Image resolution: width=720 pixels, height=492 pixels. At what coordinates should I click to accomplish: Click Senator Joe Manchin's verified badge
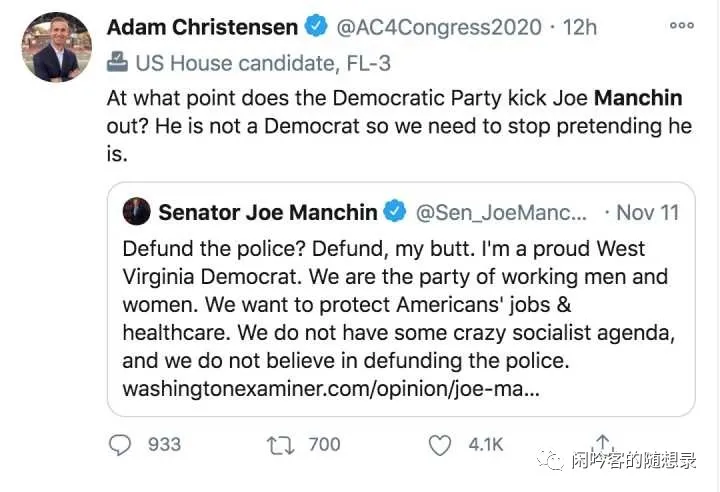(396, 212)
